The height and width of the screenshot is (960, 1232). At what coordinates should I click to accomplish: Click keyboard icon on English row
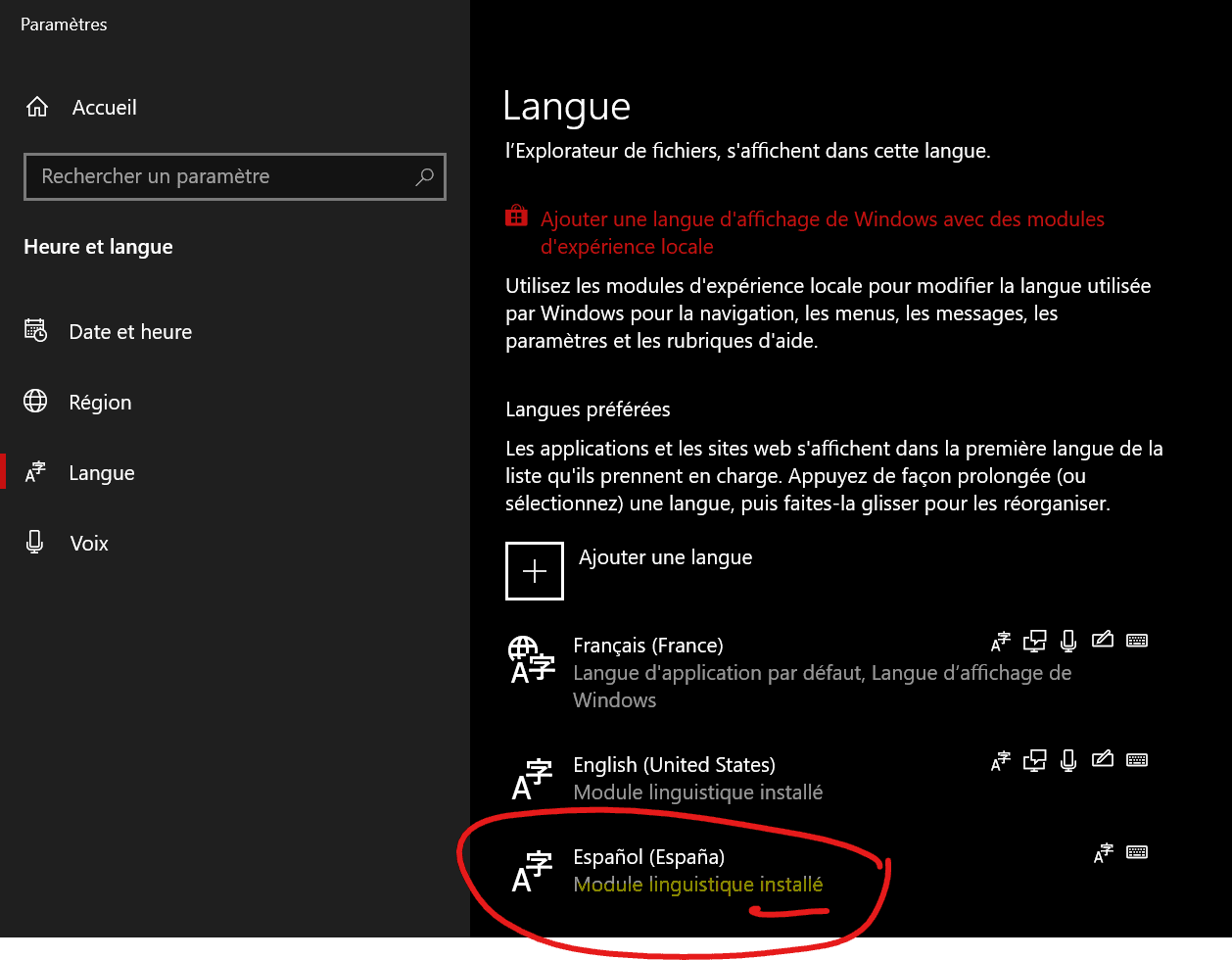[1137, 760]
